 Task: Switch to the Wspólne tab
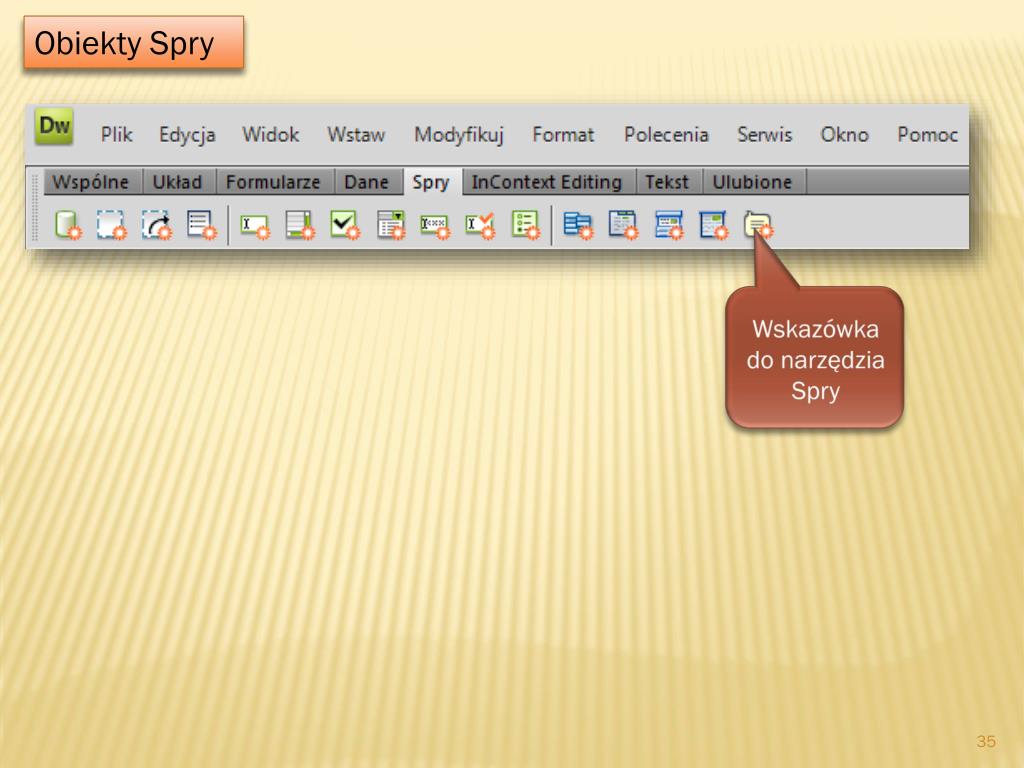(91, 182)
